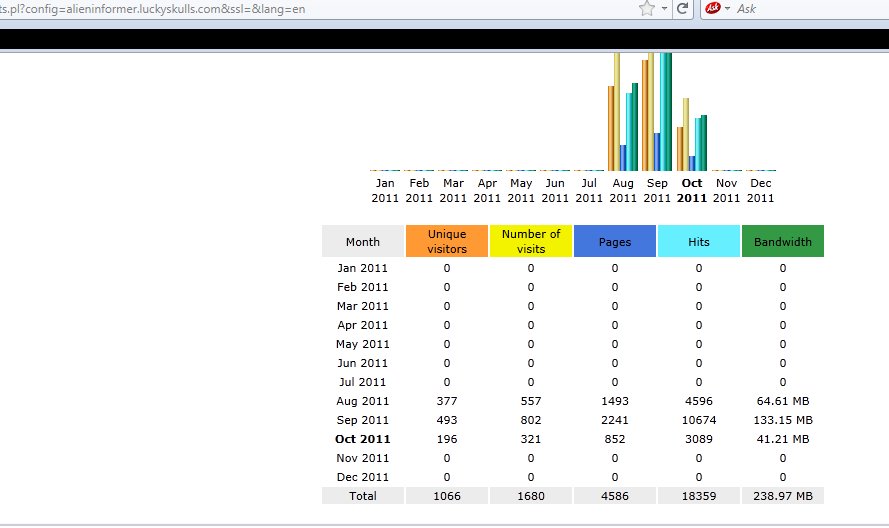
Task: Open the history dropdown next to the star
Action: coord(664,8)
